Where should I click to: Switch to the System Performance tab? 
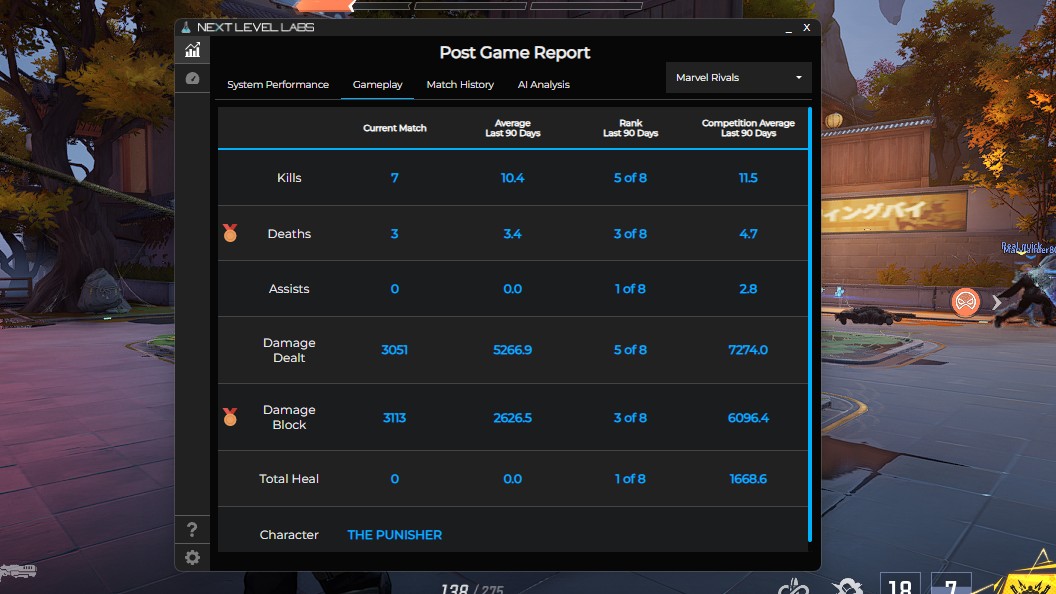[278, 84]
